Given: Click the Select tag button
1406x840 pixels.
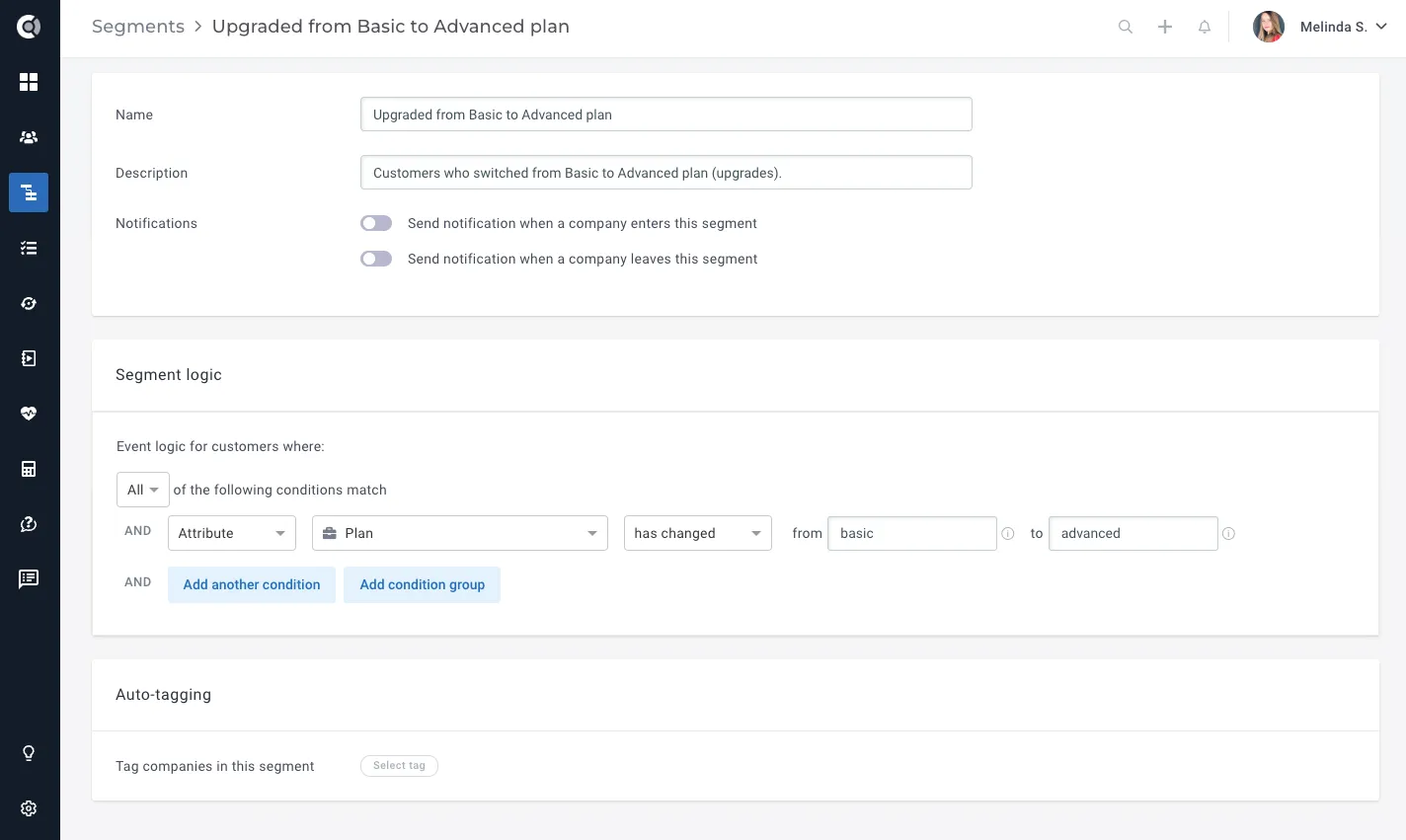Looking at the screenshot, I should pyautogui.click(x=399, y=766).
